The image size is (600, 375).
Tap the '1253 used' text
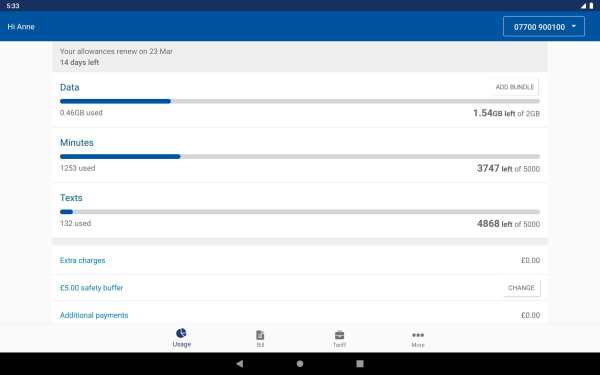pos(78,168)
